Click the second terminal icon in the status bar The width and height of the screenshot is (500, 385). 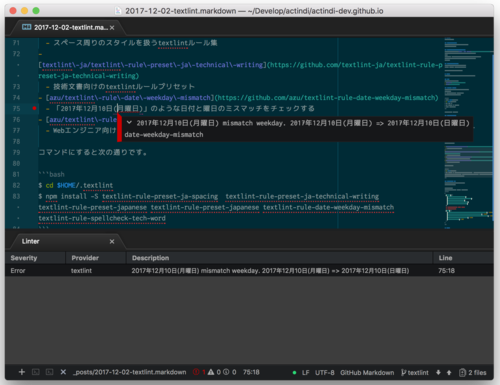pyautogui.click(x=49, y=372)
